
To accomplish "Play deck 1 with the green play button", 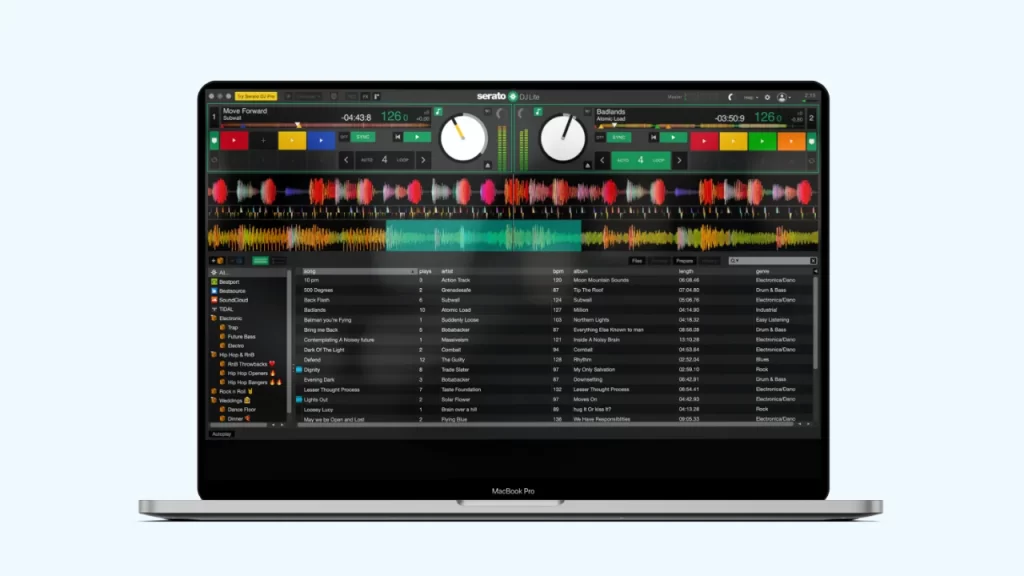I will [417, 137].
